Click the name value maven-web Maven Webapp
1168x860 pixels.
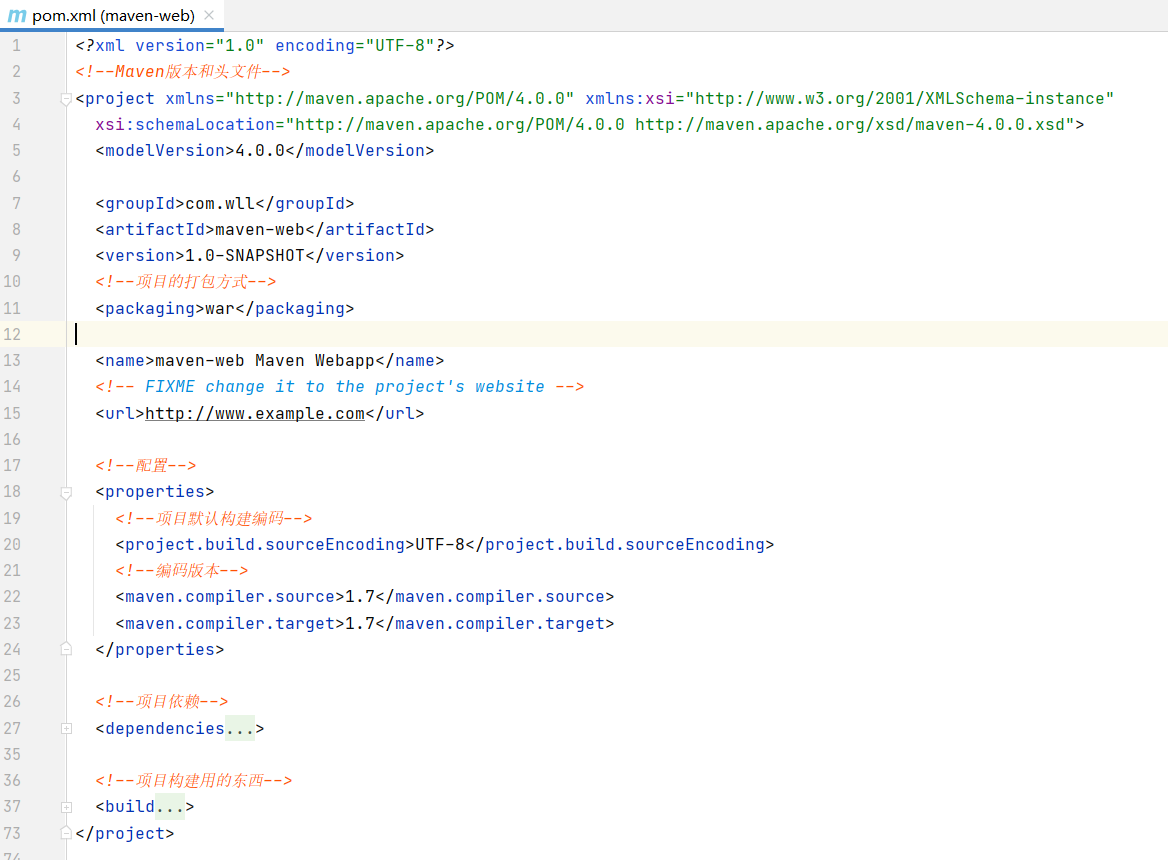(x=264, y=360)
